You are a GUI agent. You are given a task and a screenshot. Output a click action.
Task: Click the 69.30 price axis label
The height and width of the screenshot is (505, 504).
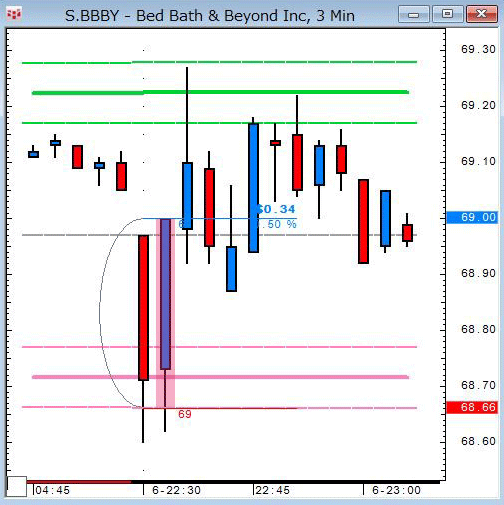tap(478, 49)
